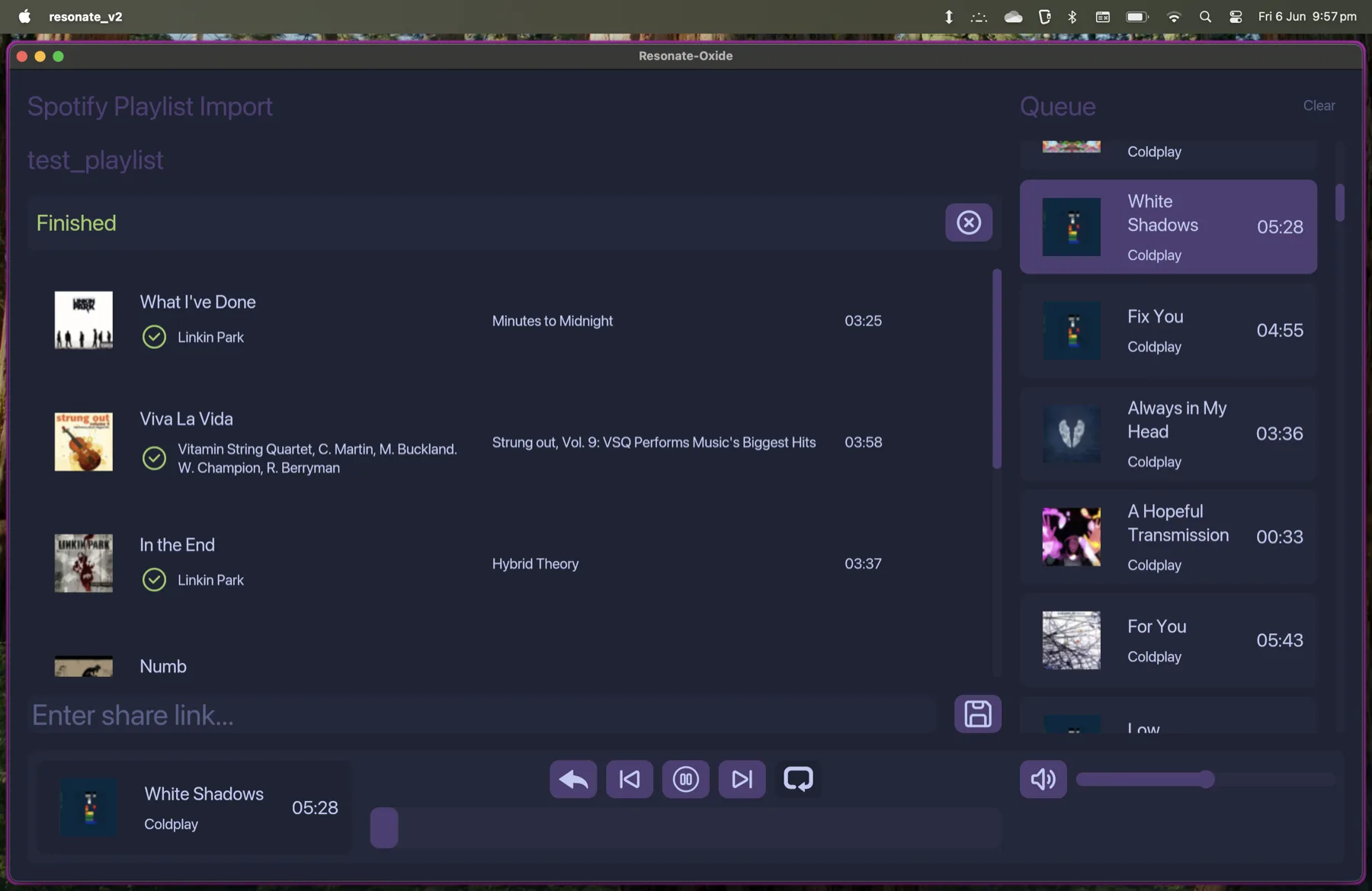Viewport: 1372px width, 891px height.
Task: Click now-playing album art in player bar
Action: [89, 807]
